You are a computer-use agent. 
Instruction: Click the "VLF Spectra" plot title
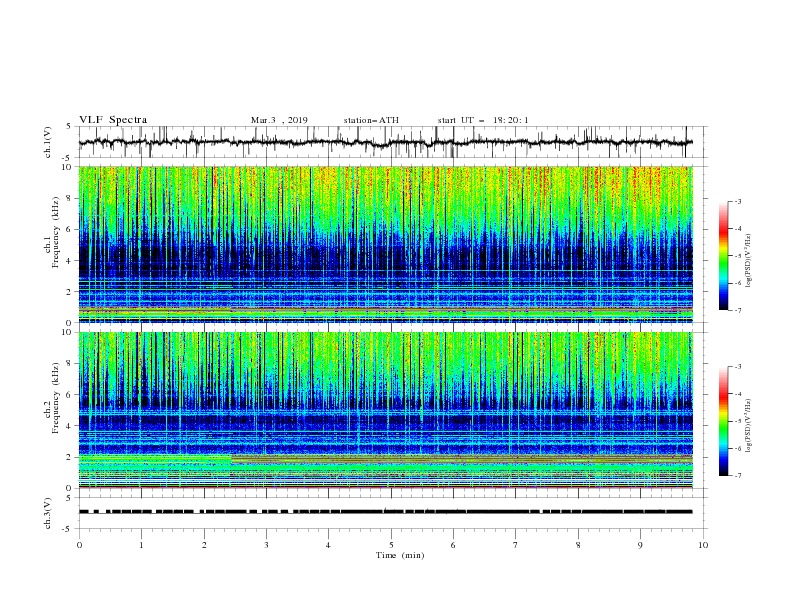click(x=113, y=120)
